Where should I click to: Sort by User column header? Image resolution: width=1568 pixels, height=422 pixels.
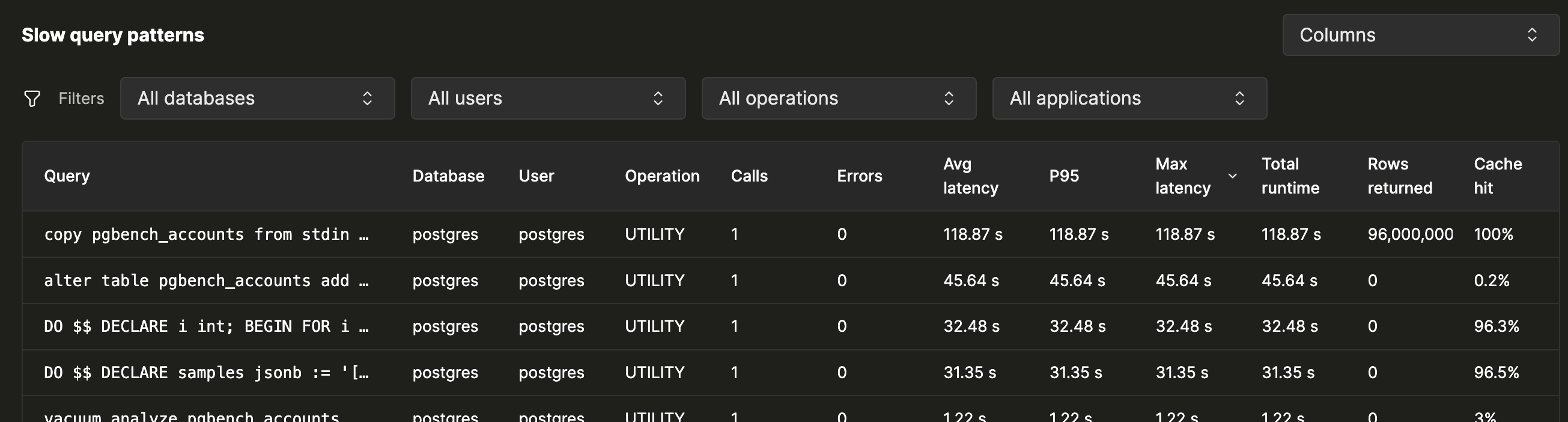(x=536, y=176)
